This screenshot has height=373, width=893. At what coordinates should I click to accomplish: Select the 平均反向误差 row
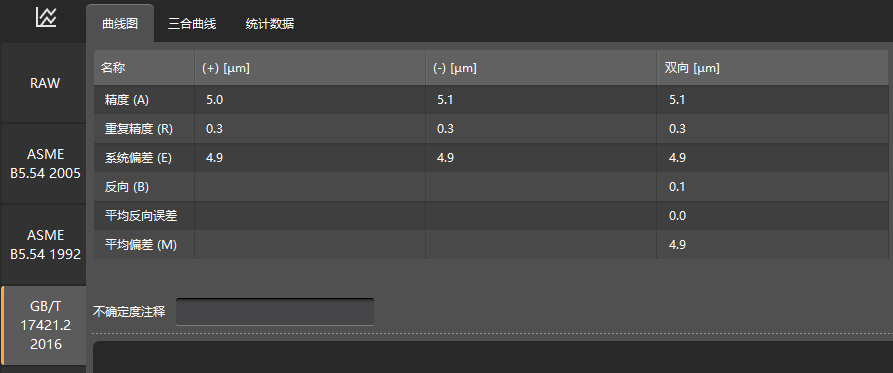(x=491, y=216)
